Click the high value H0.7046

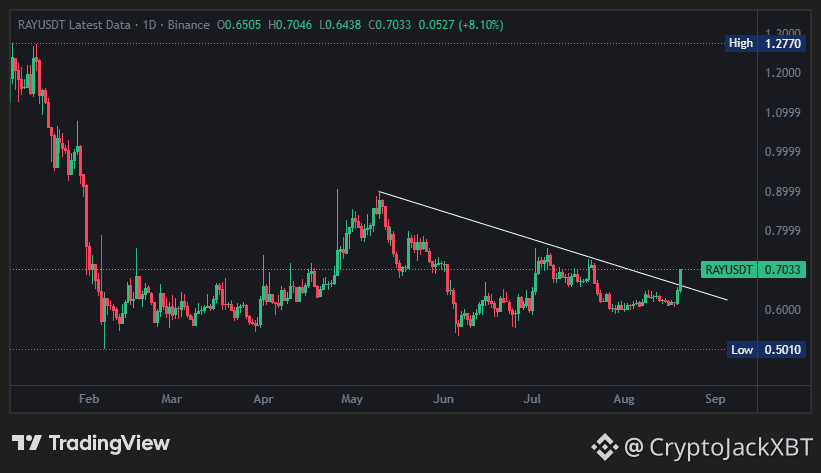[290, 25]
